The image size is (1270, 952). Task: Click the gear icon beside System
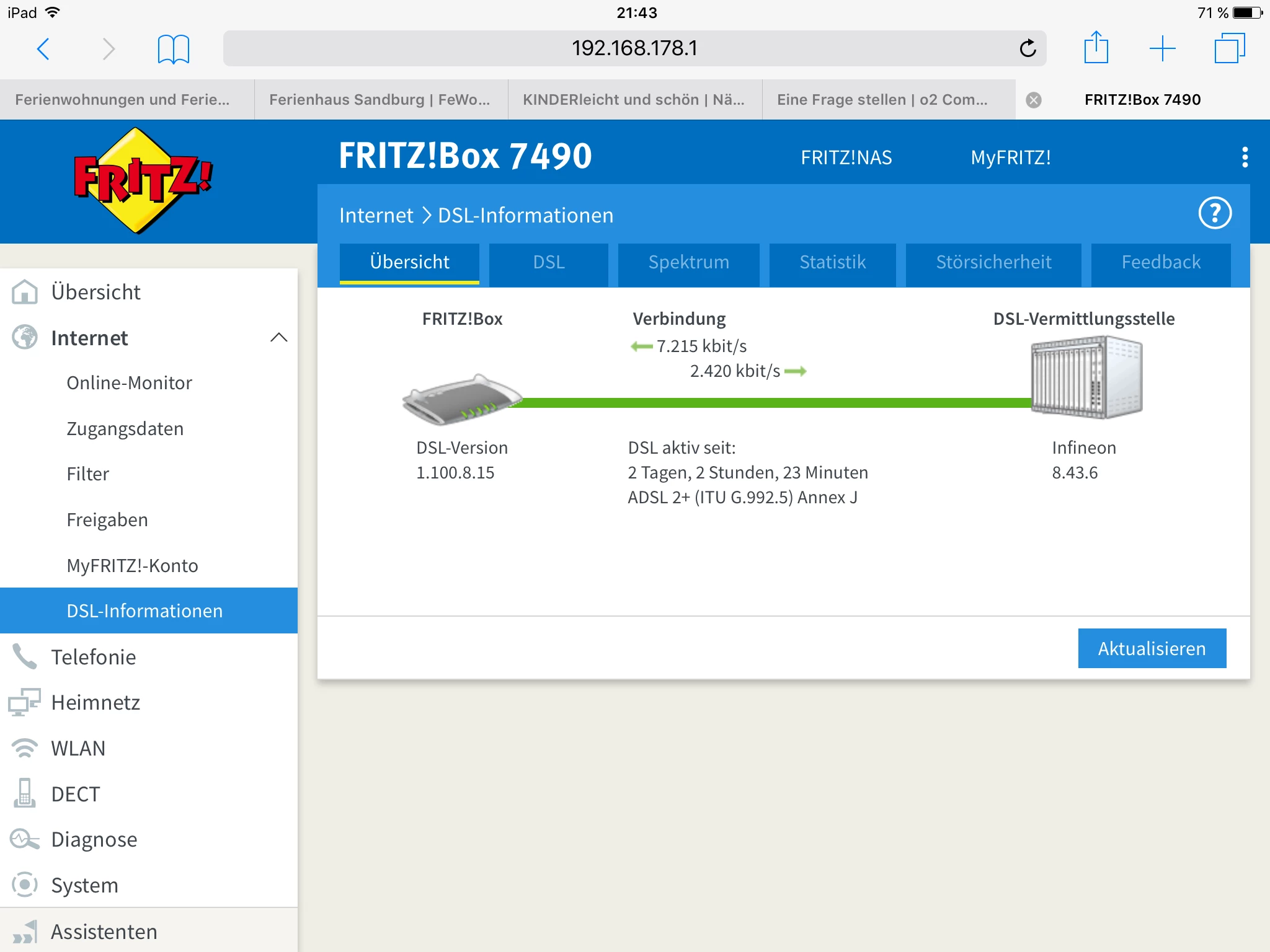click(25, 885)
